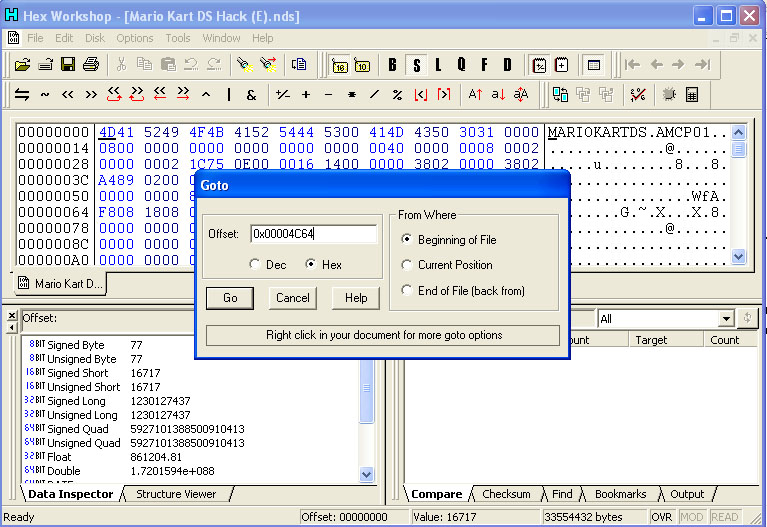Click the 32BIT Float row value 861204.81
767x527 pixels.
point(156,457)
